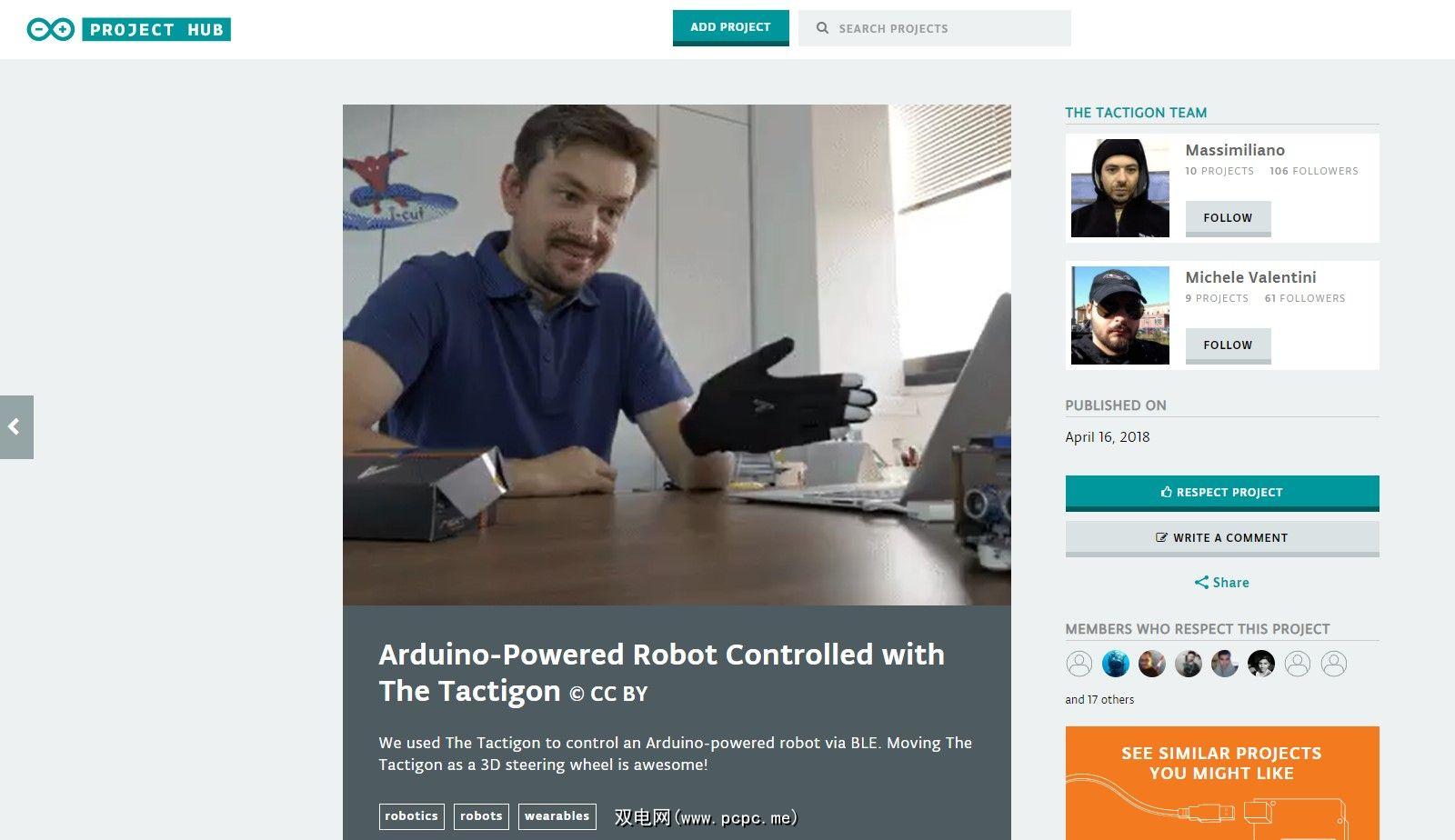Click the Add Project button

(x=730, y=27)
